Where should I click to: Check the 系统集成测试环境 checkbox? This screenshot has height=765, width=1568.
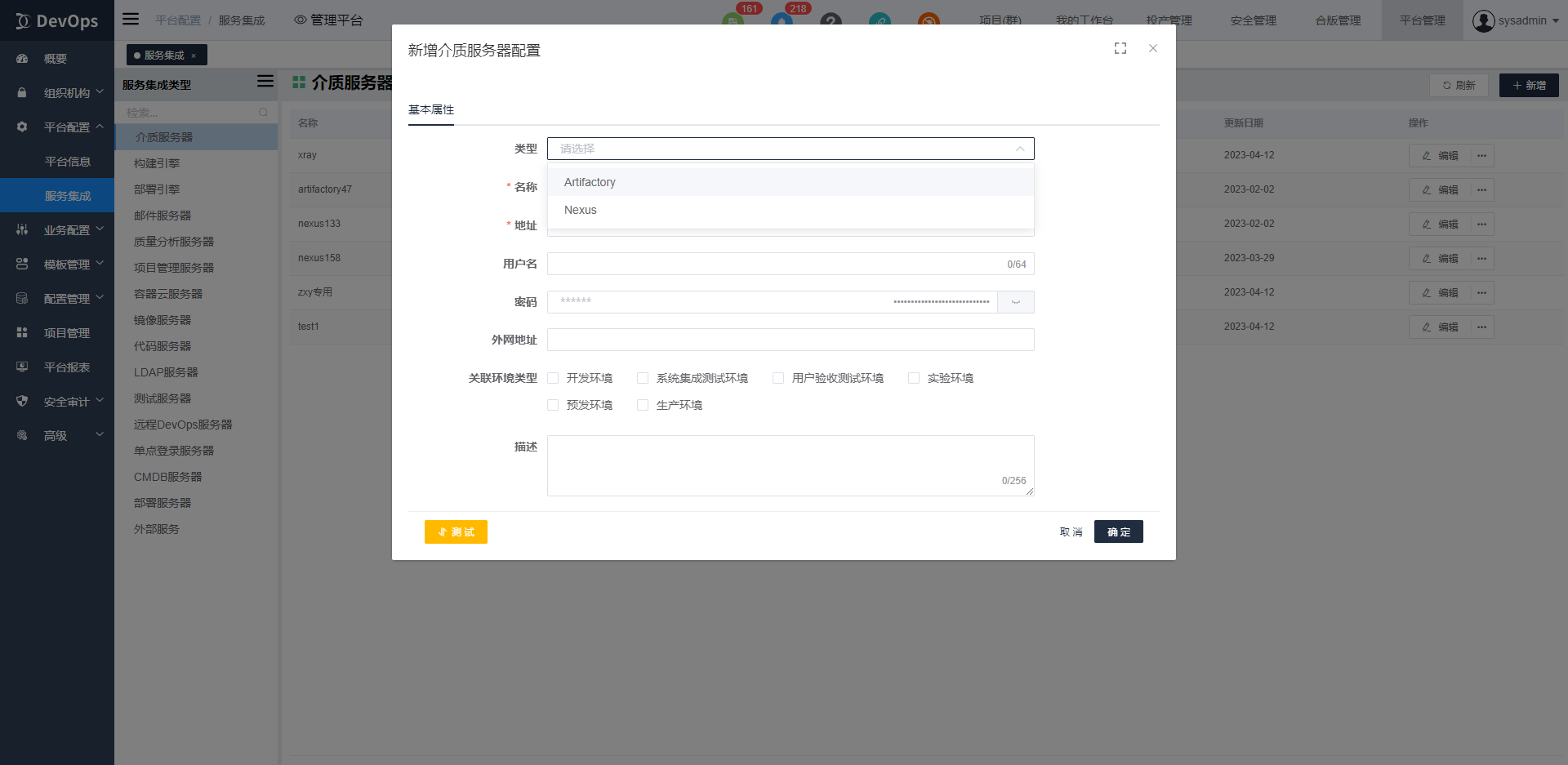643,378
